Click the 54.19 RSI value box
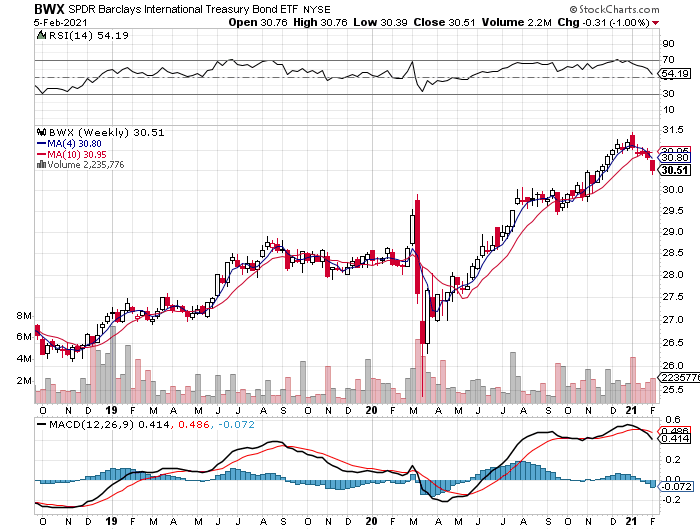The height and width of the screenshot is (530, 700). pos(675,73)
